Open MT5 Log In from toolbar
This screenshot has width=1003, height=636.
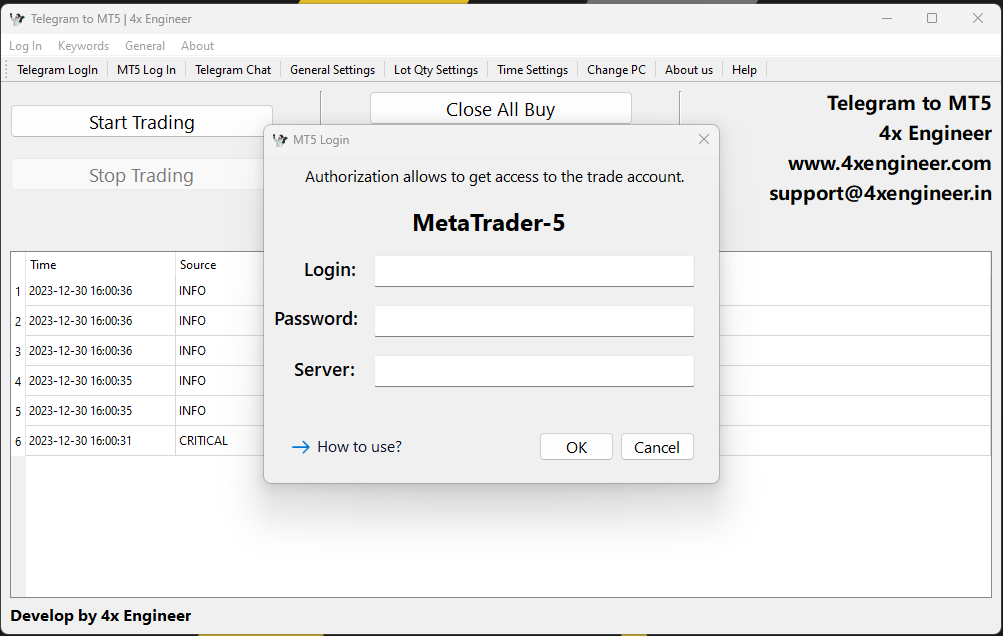[146, 70]
